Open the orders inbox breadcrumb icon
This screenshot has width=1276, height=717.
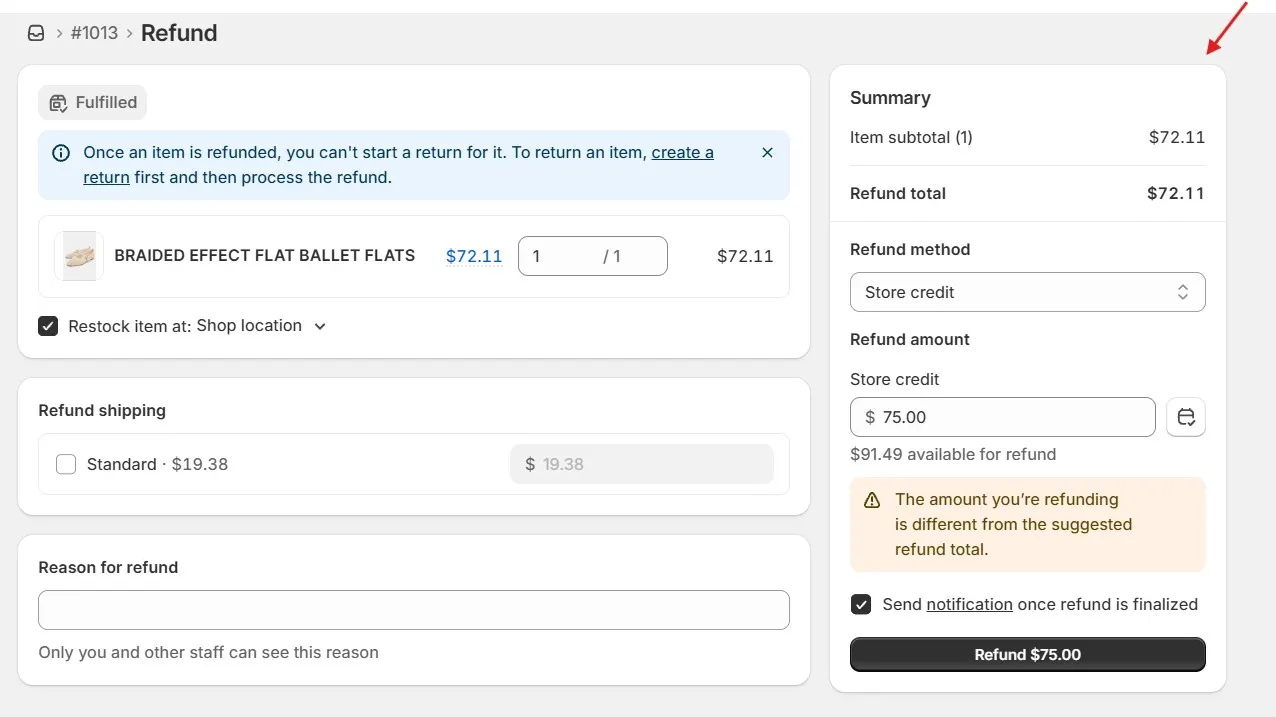coord(36,33)
